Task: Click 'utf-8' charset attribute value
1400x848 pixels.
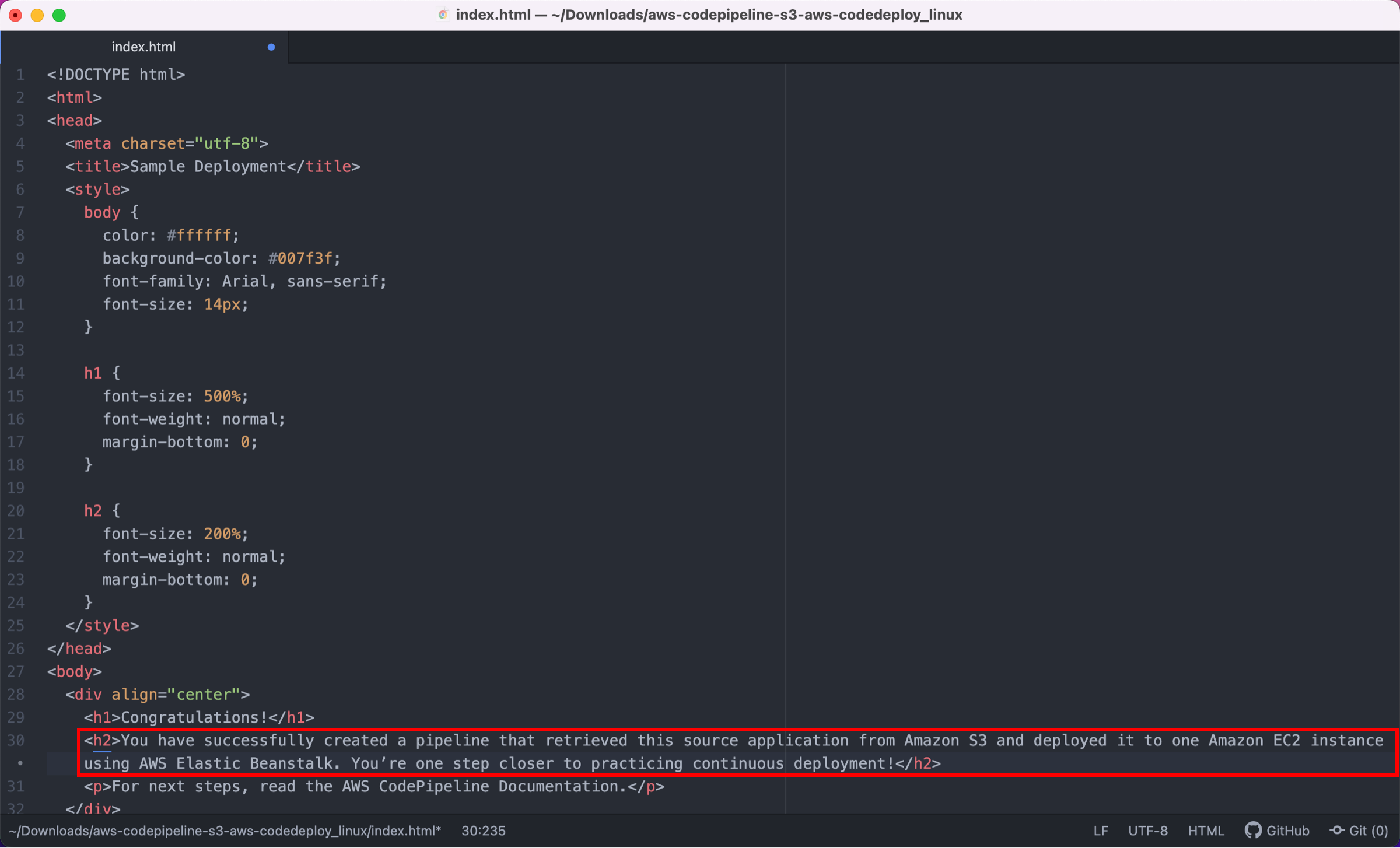Action: tap(226, 143)
